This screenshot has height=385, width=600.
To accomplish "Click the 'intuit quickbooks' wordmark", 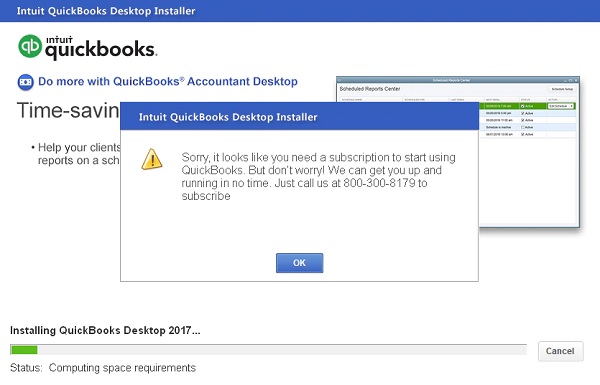I will 101,47.
